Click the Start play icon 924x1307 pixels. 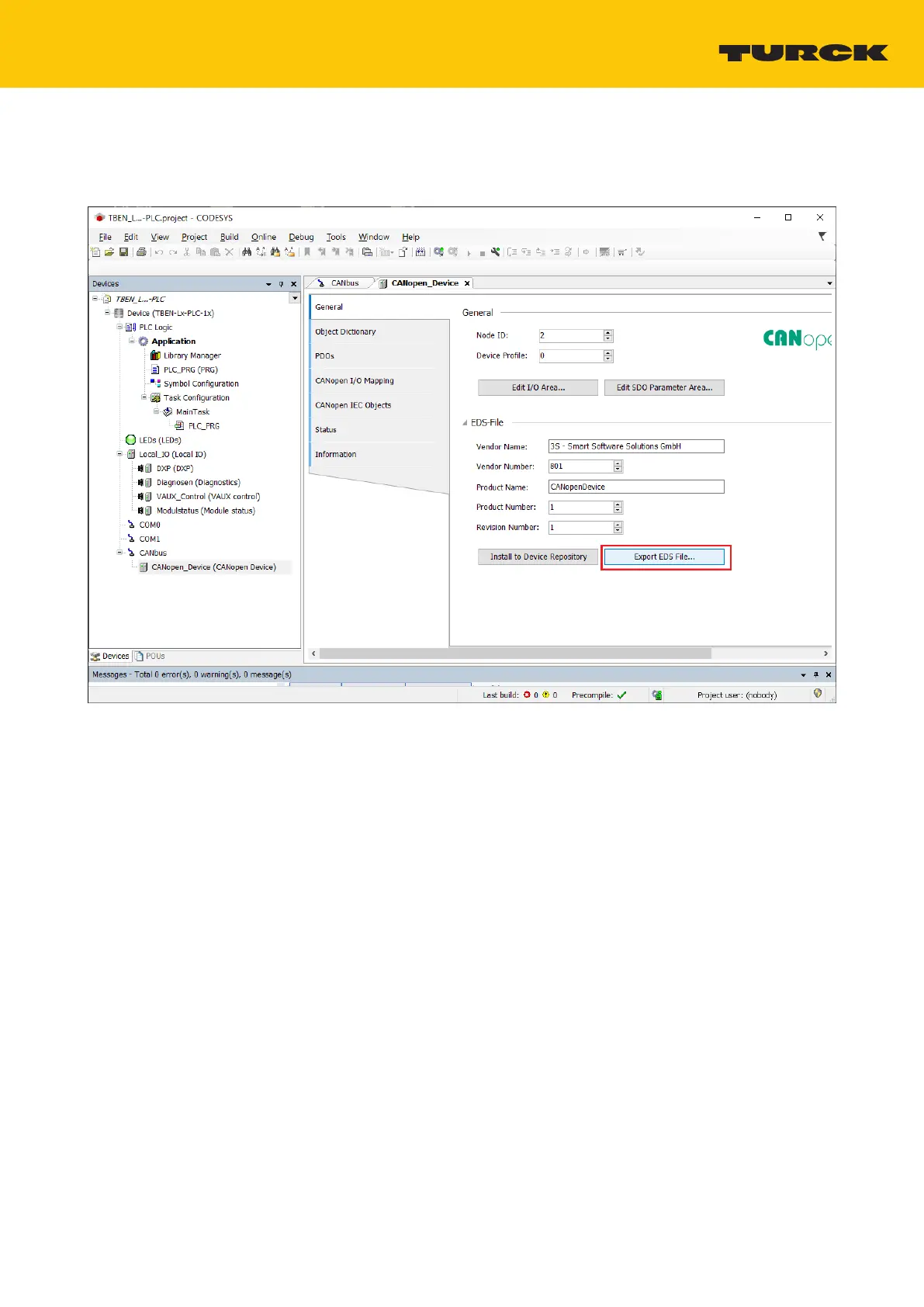coord(469,253)
